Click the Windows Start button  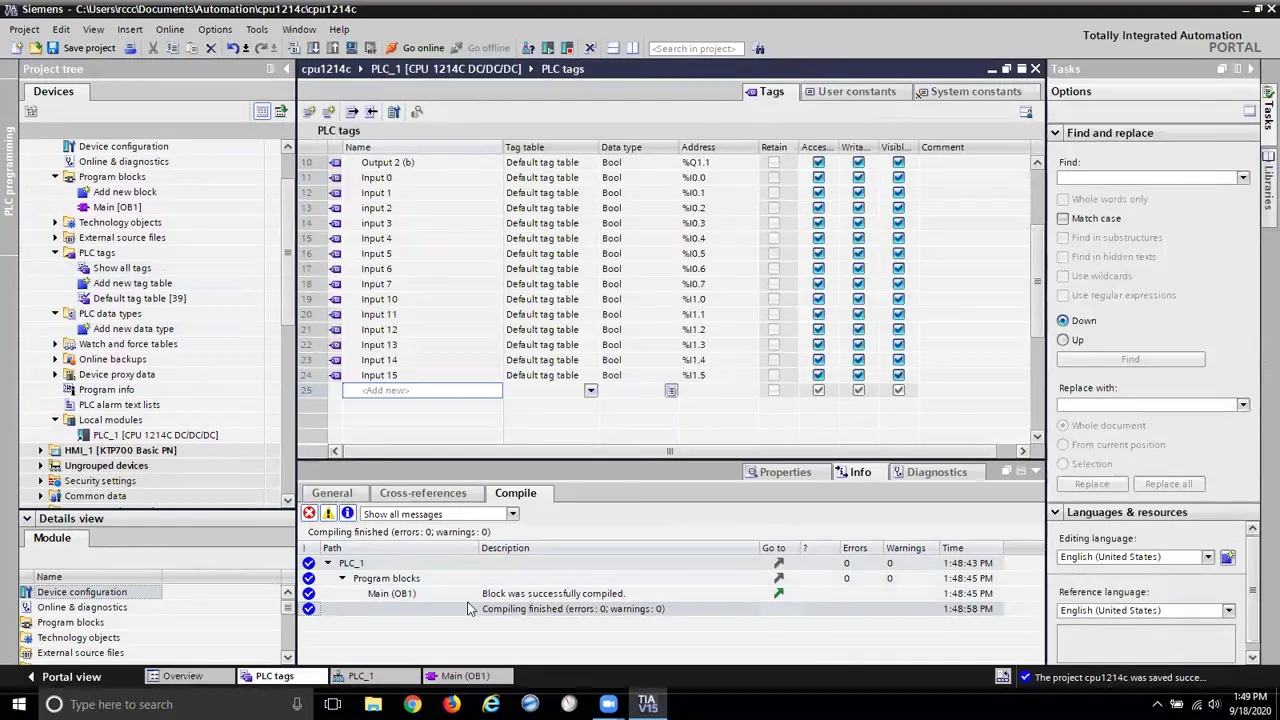pyautogui.click(x=18, y=704)
